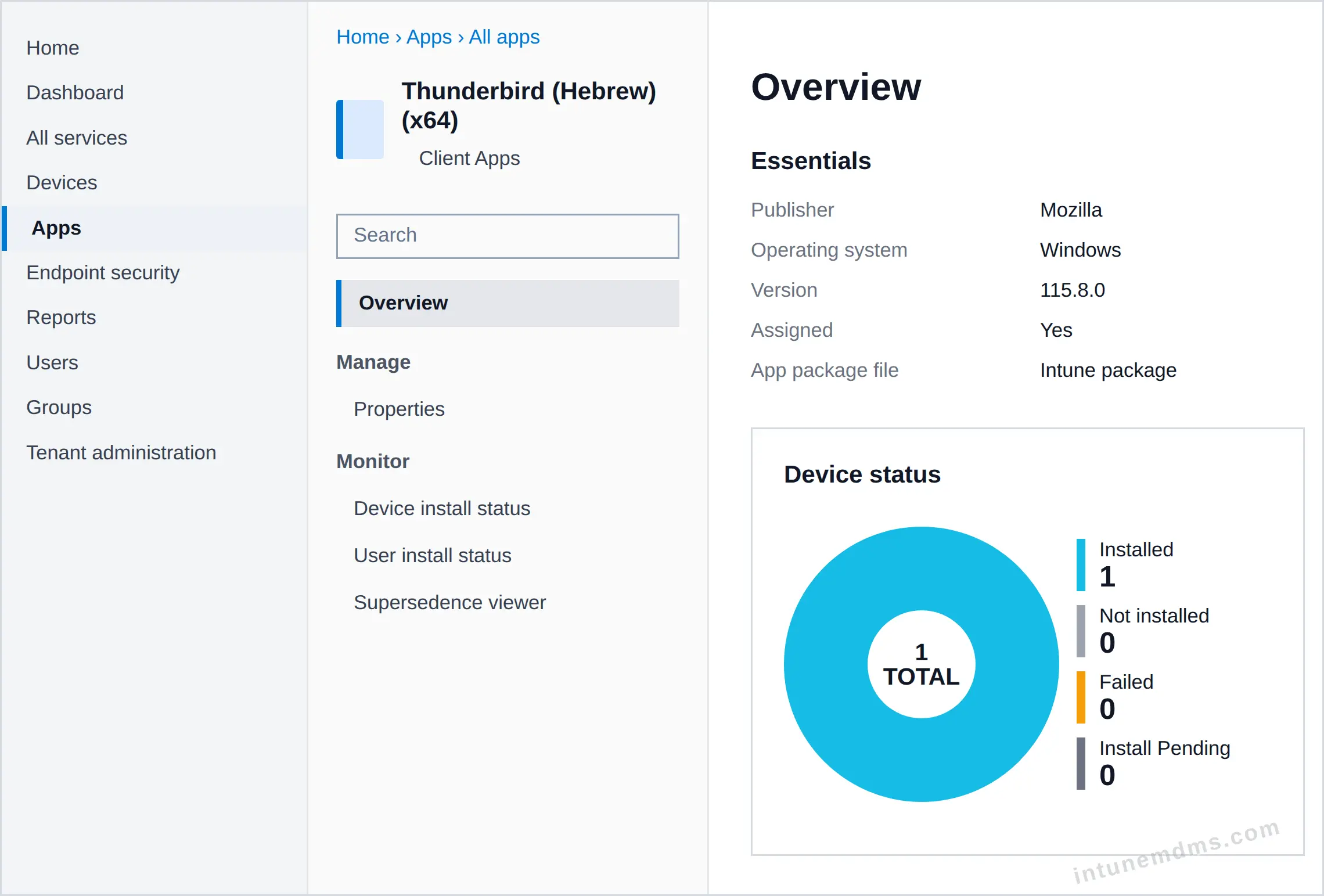The image size is (1324, 896).
Task: Click the Not installed legend label
Action: coord(1154,616)
